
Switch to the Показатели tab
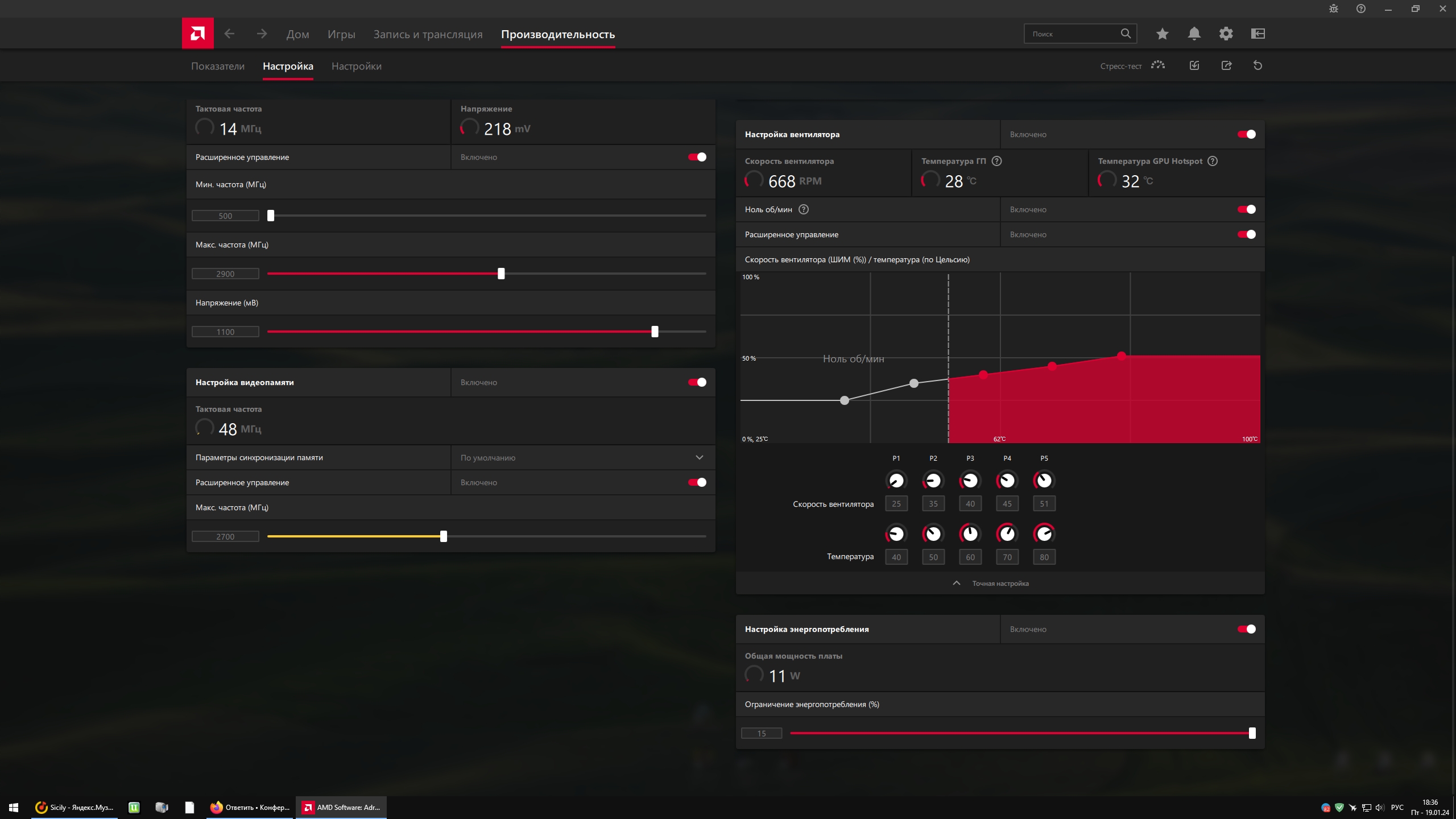click(x=218, y=66)
